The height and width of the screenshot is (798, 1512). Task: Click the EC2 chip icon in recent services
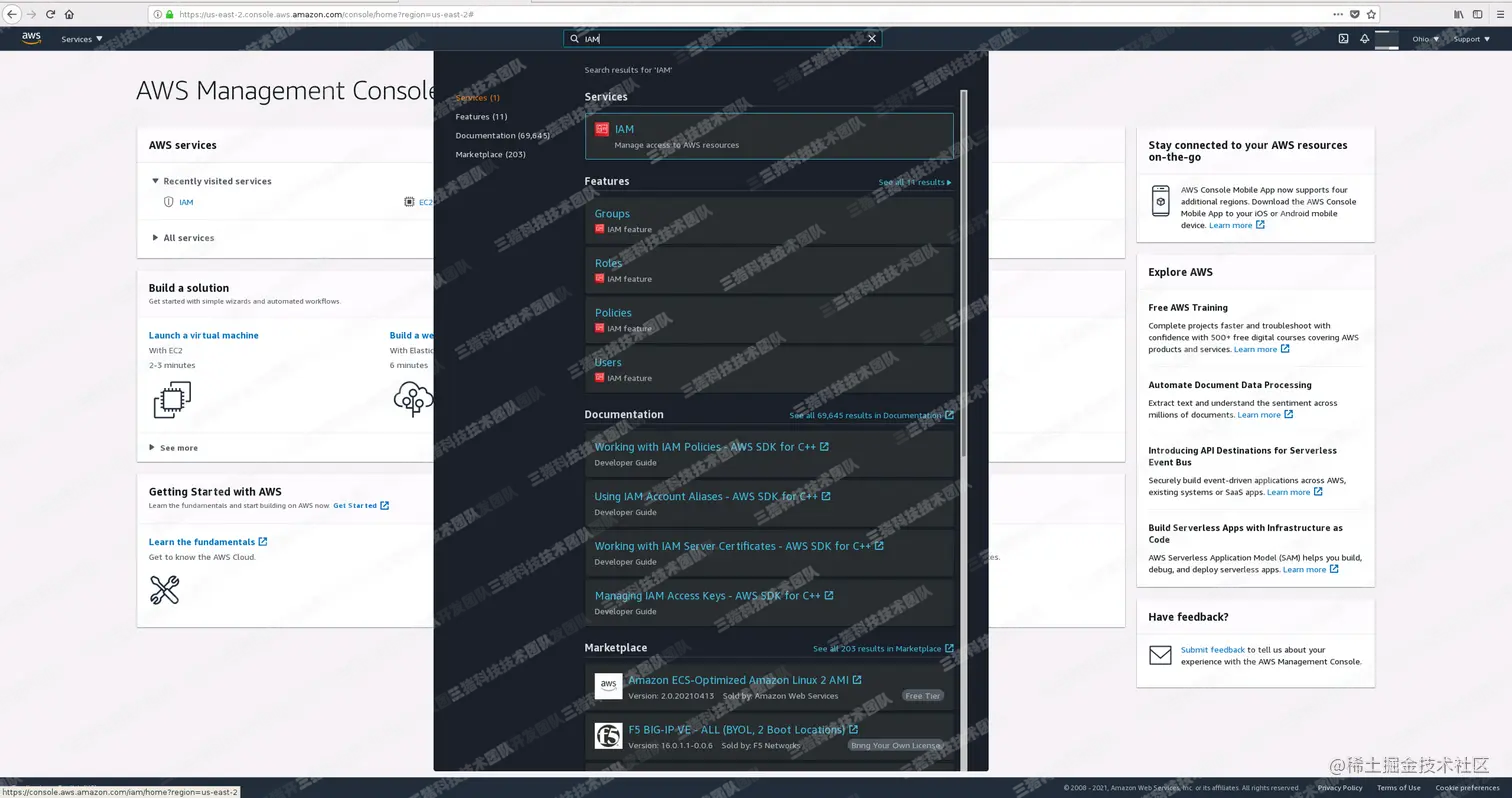tap(409, 202)
